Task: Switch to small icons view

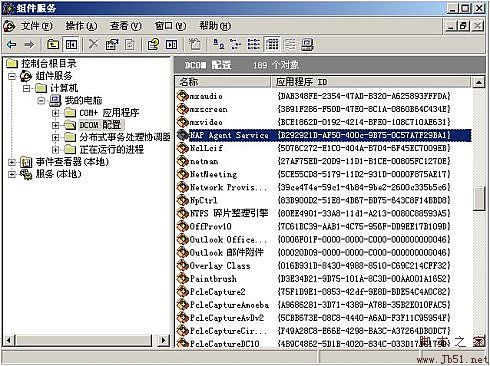Action: click(236, 44)
